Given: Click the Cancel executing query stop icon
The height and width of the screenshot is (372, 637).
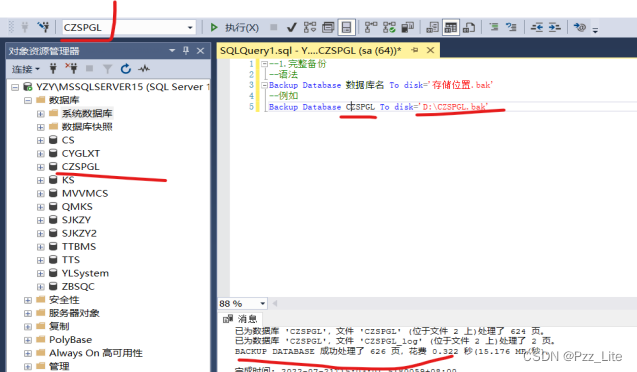Looking at the screenshot, I should (x=274, y=28).
